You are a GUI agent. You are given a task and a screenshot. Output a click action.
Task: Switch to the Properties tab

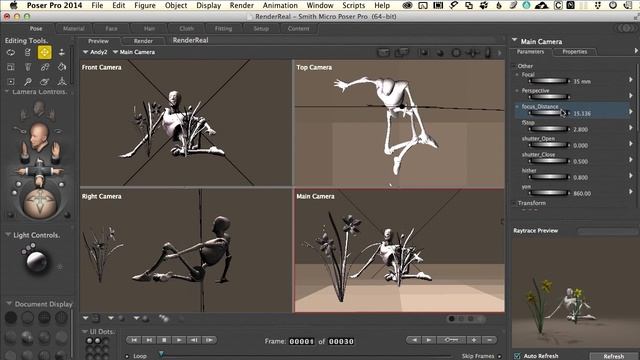[x=575, y=52]
